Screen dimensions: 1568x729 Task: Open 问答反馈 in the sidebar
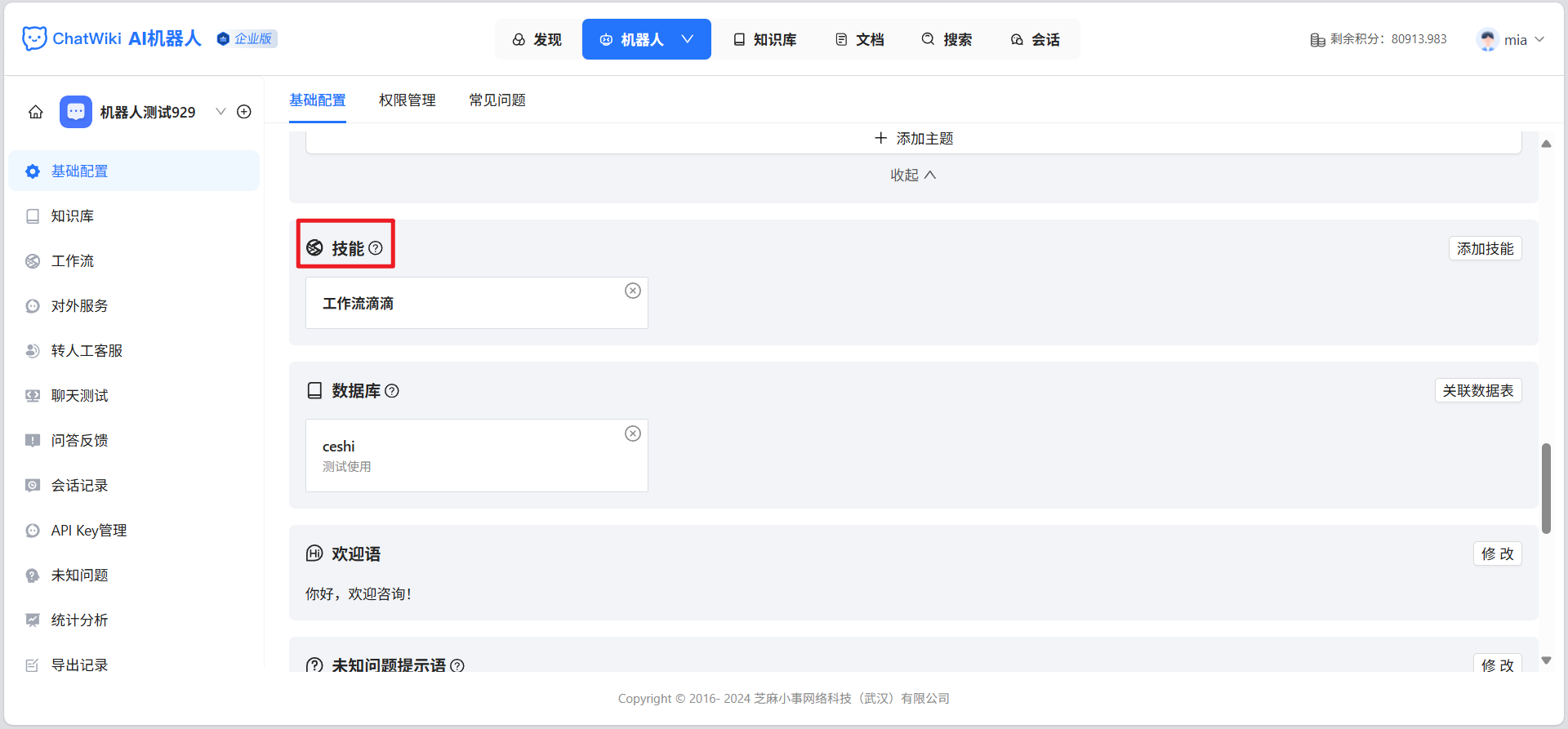coord(134,440)
